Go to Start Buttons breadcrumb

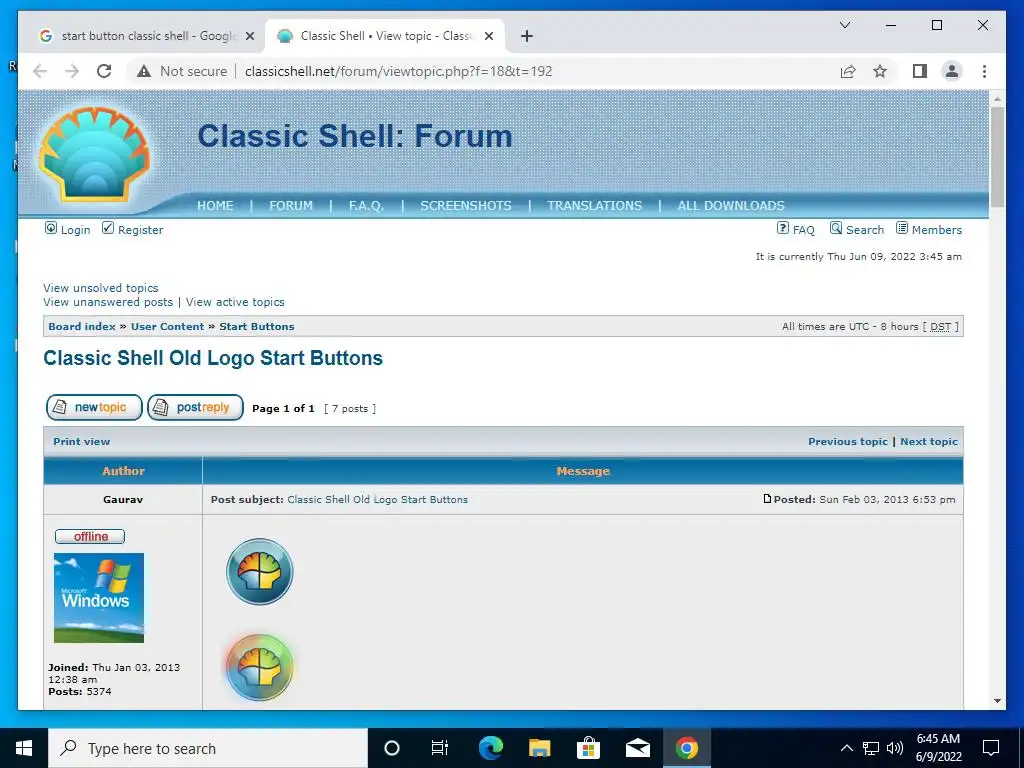[x=257, y=327]
